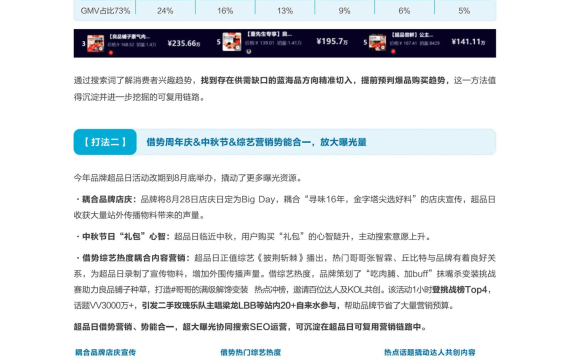Click the rank number 3 in product banner
Screen dimensions: 570x360
tap(83, 44)
